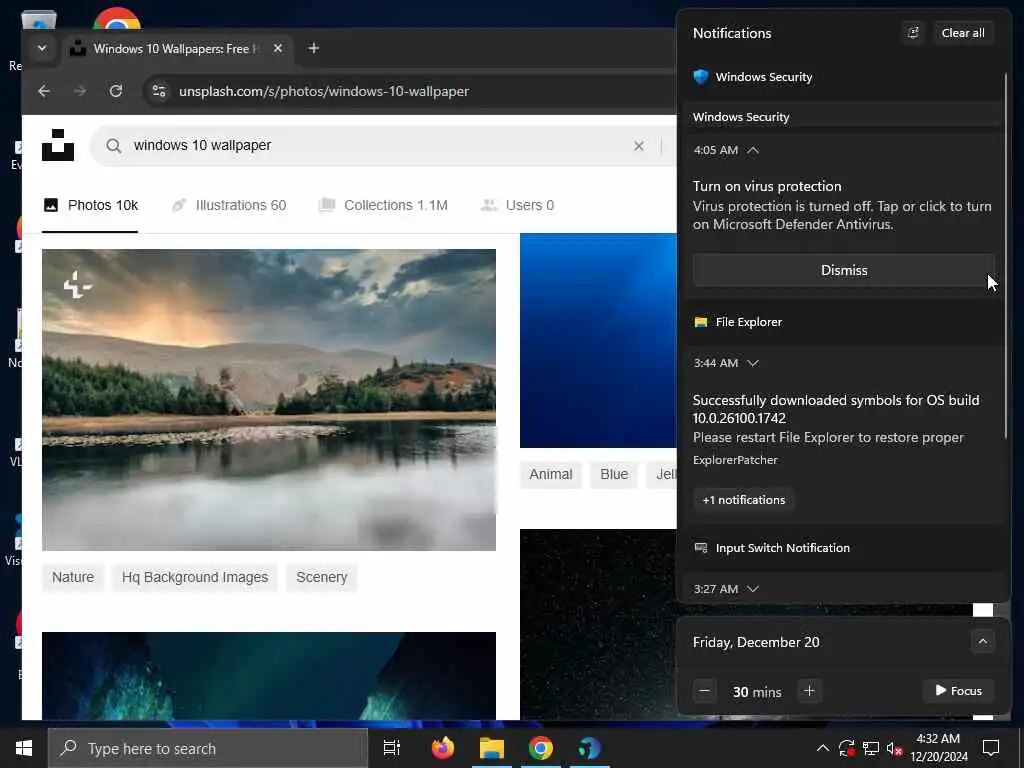The width and height of the screenshot is (1024, 768).
Task: Open the starry night sky photo thumbnail
Action: (598, 624)
